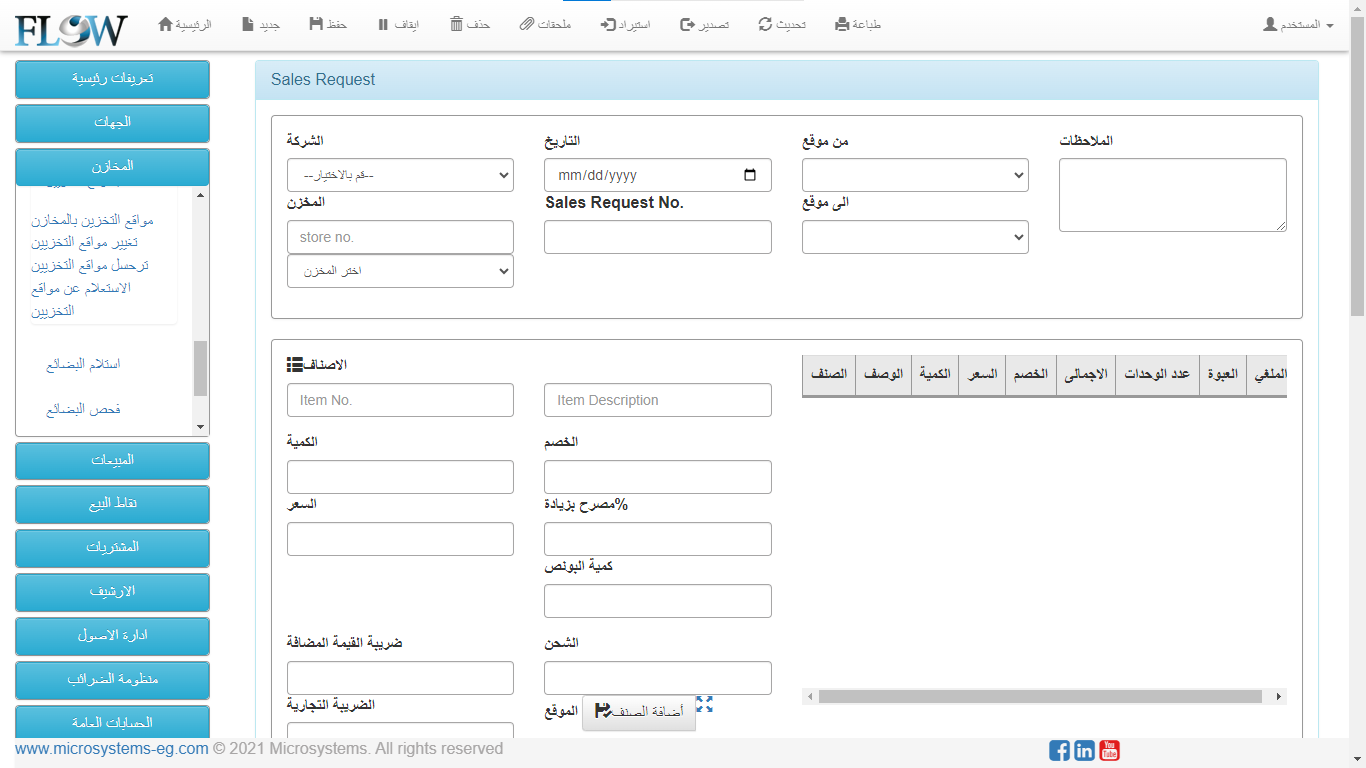
Task: Click the Home (الرئيسية) toolbar icon
Action: tap(166, 24)
